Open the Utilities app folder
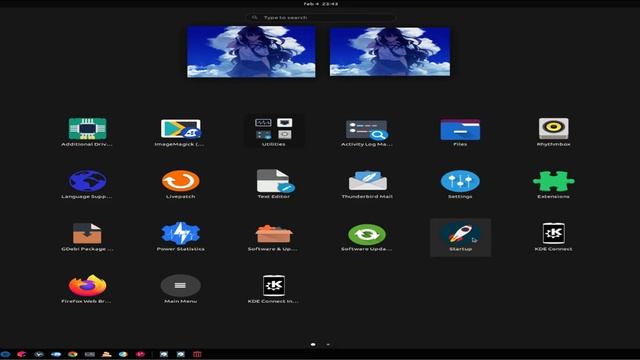640x360 pixels. [273, 132]
